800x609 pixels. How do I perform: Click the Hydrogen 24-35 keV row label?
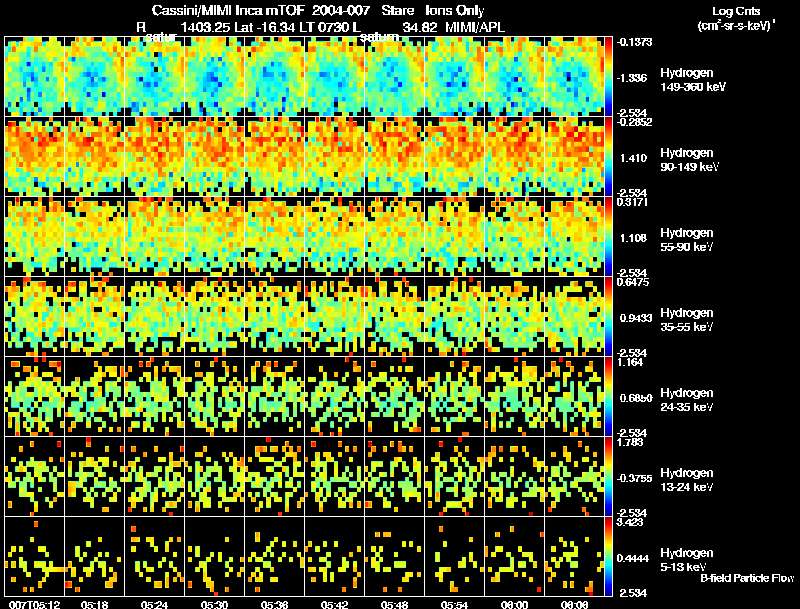coord(687,400)
